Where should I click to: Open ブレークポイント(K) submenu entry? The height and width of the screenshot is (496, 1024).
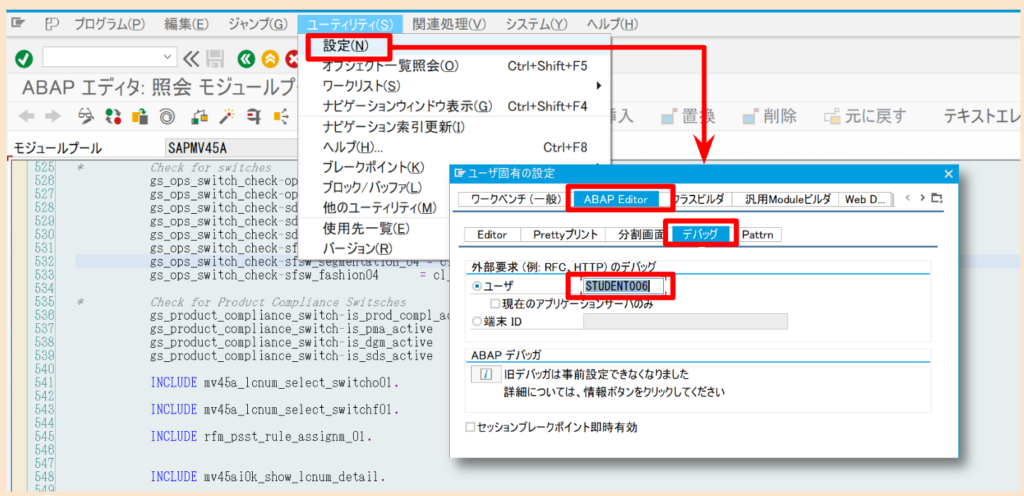(x=374, y=167)
